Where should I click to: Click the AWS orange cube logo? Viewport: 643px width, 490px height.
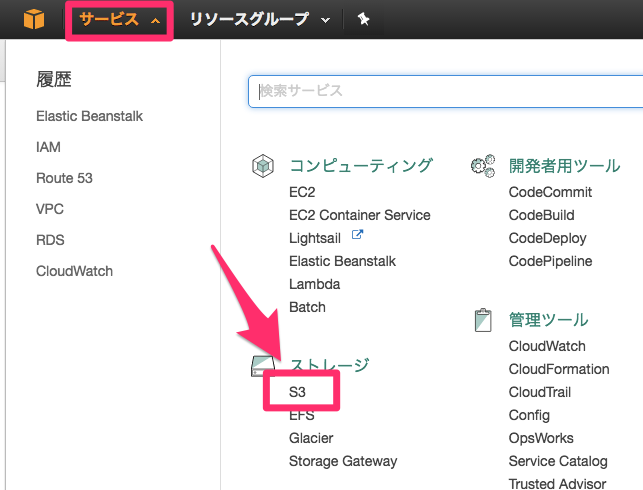click(34, 19)
